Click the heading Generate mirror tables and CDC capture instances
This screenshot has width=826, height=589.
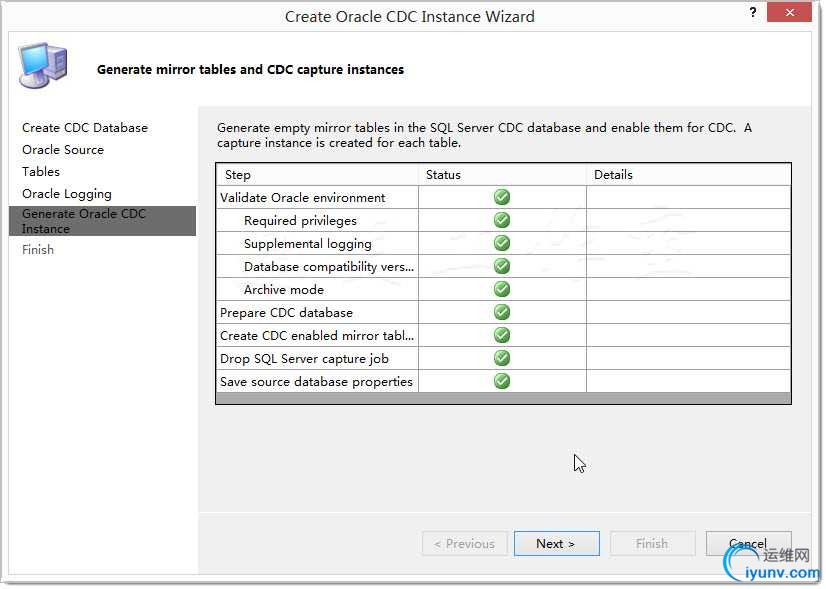(x=250, y=70)
